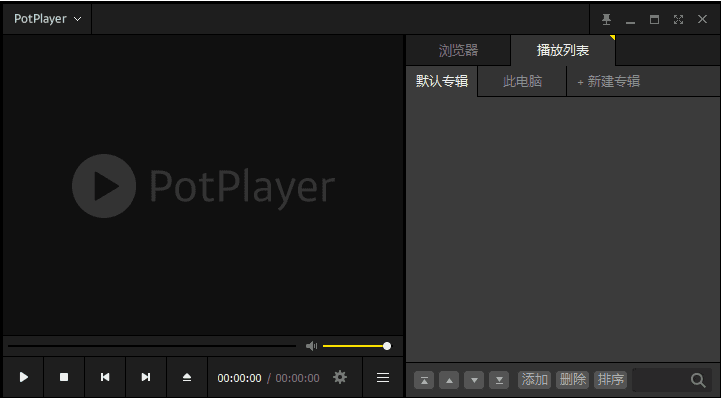Click the playlist search magnifier icon
This screenshot has height=398, width=721.
(698, 380)
